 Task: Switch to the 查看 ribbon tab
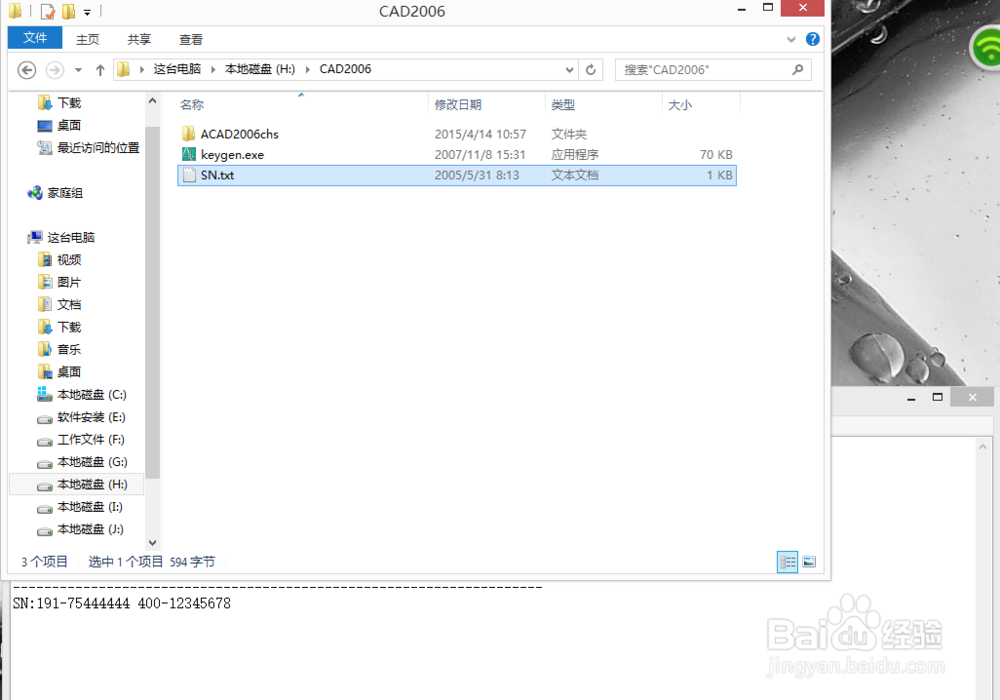[x=191, y=40]
